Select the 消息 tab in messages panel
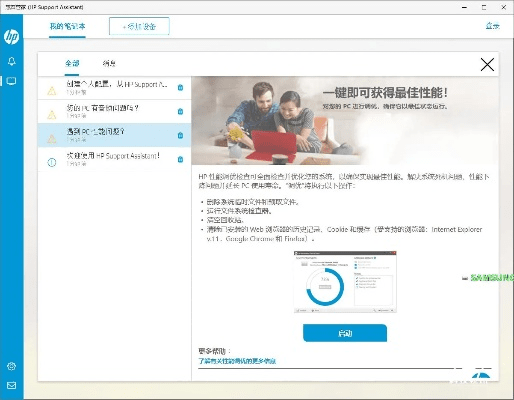 [109, 63]
